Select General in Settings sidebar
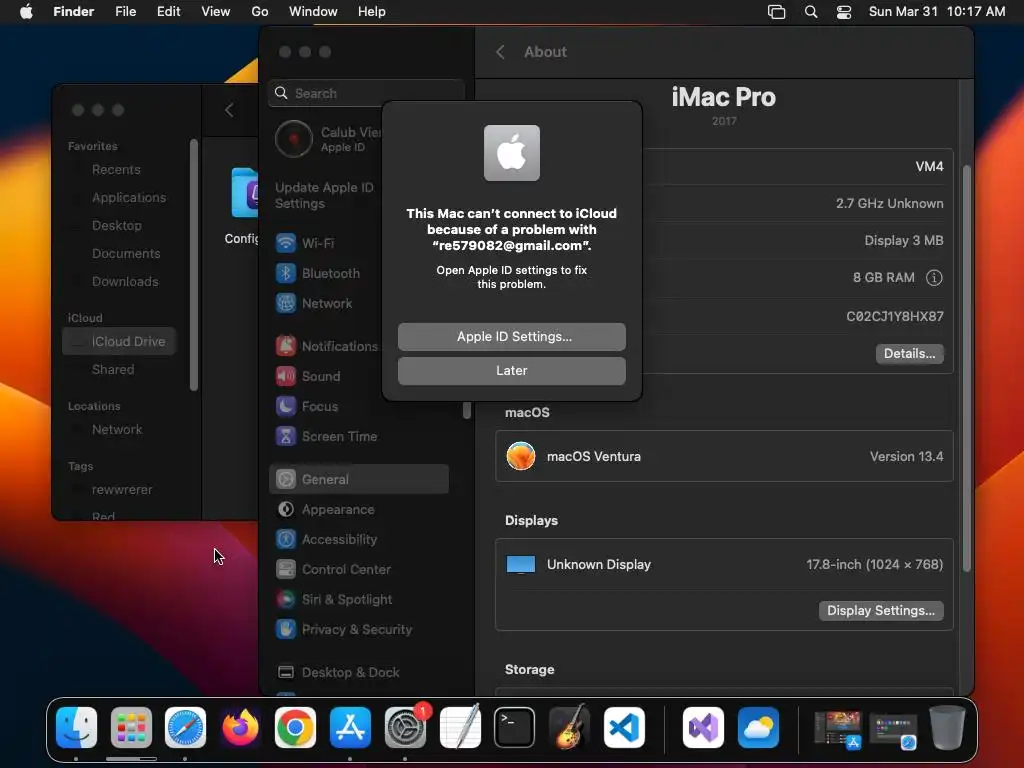This screenshot has height=768, width=1024. click(359, 479)
